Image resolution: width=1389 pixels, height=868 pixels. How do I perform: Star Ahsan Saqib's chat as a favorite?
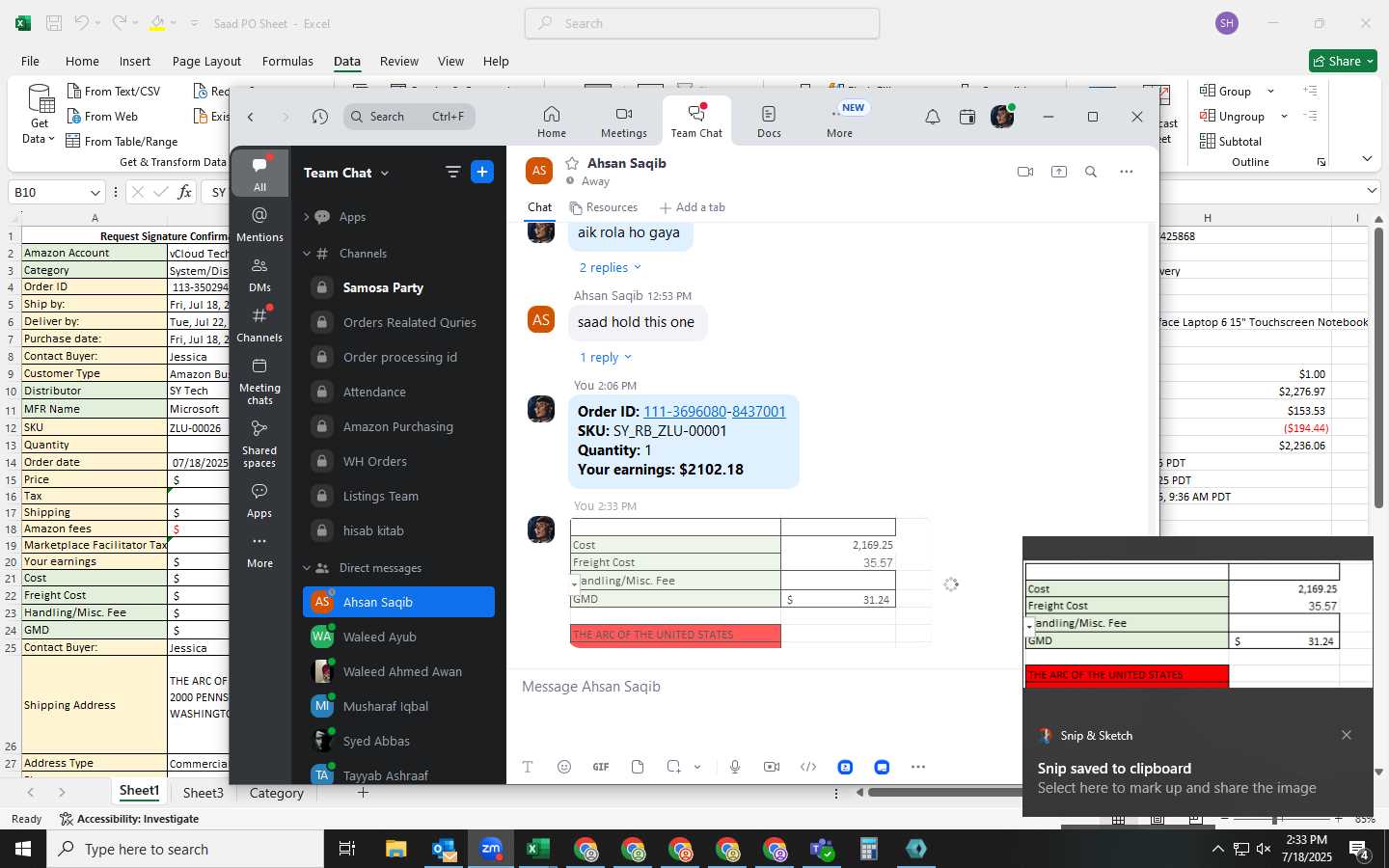572,163
